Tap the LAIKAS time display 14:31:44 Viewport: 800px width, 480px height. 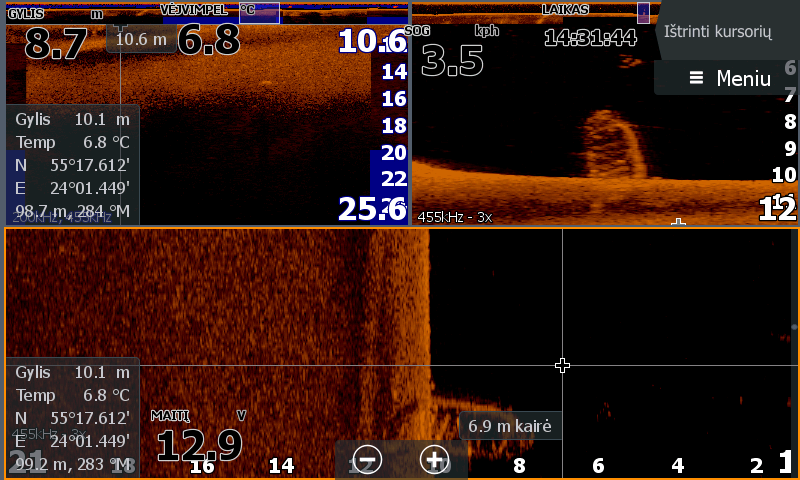pyautogui.click(x=590, y=38)
